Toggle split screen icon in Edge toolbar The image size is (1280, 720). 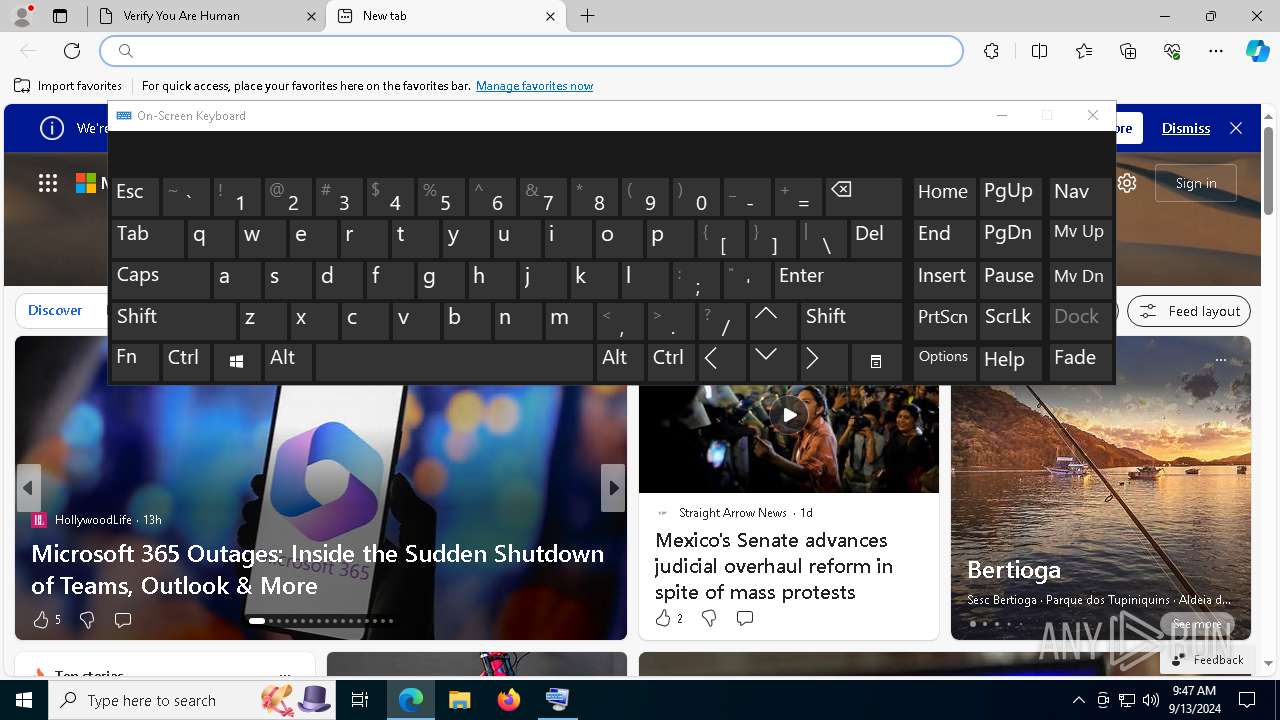click(x=1039, y=51)
